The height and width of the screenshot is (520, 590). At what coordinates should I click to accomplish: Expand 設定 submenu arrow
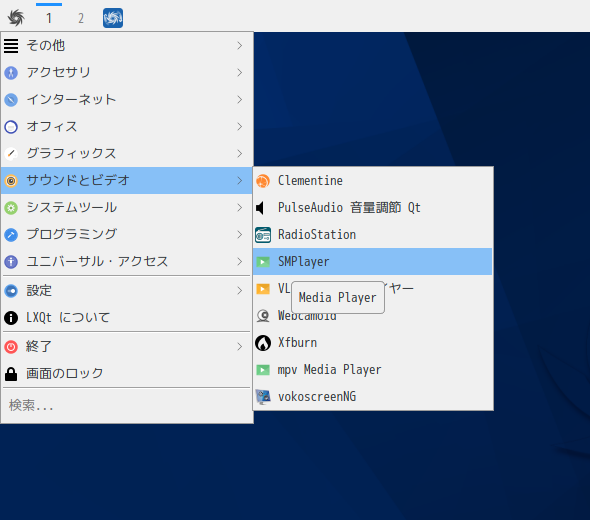pos(240,290)
